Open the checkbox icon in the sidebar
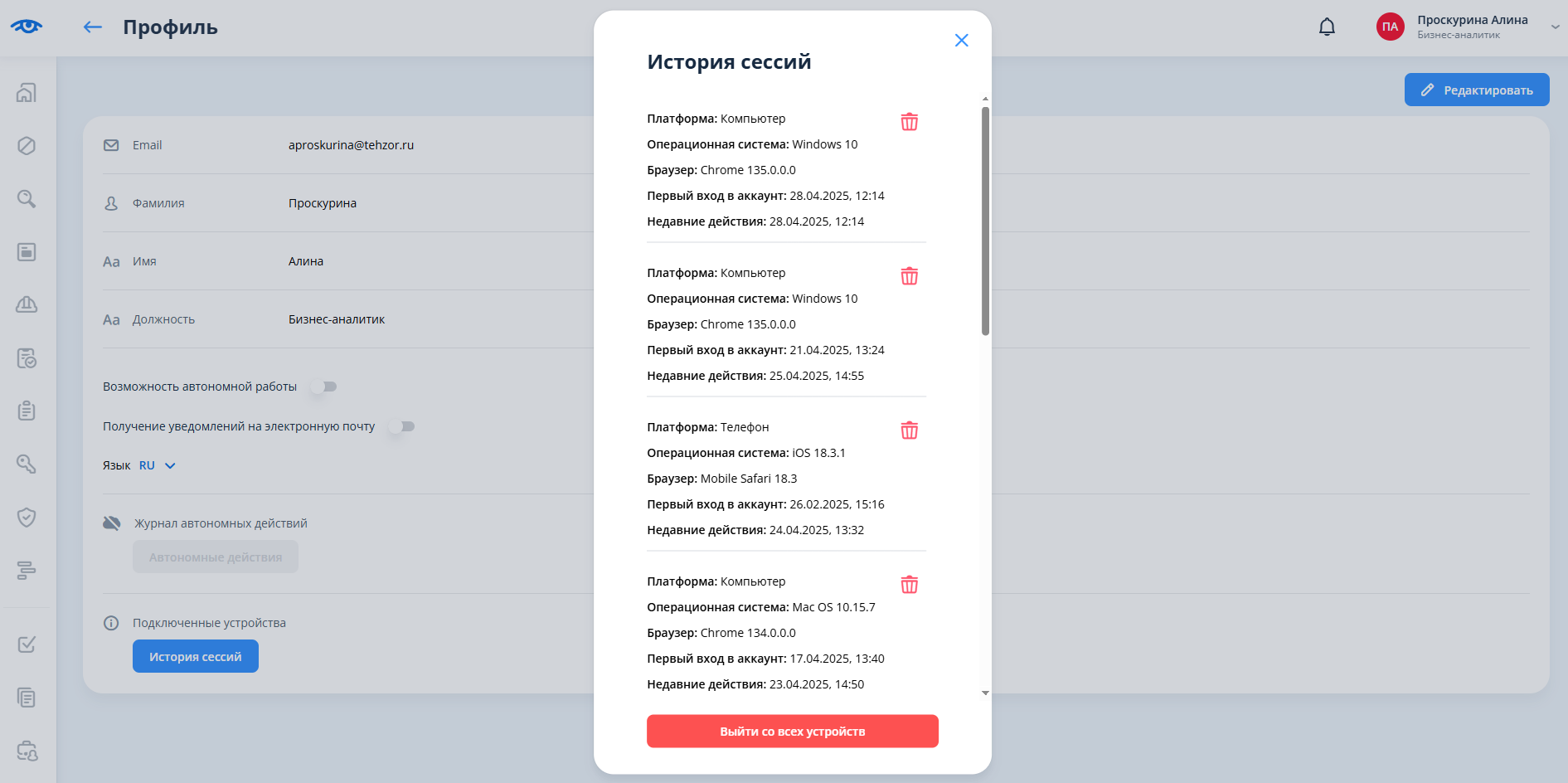This screenshot has height=783, width=1568. coord(27,644)
